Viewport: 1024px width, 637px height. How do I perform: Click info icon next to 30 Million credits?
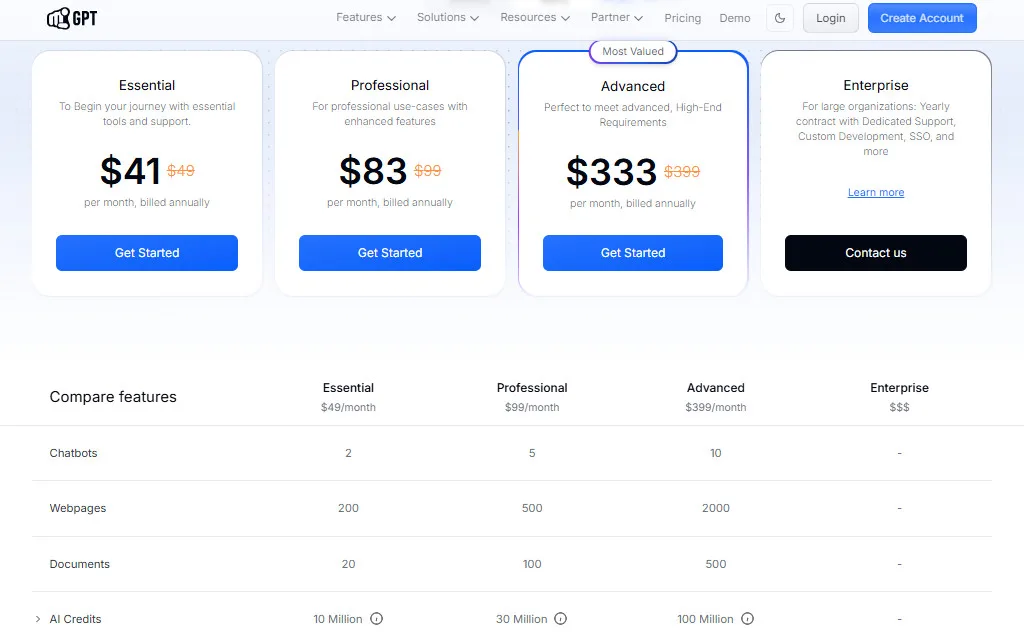561,619
